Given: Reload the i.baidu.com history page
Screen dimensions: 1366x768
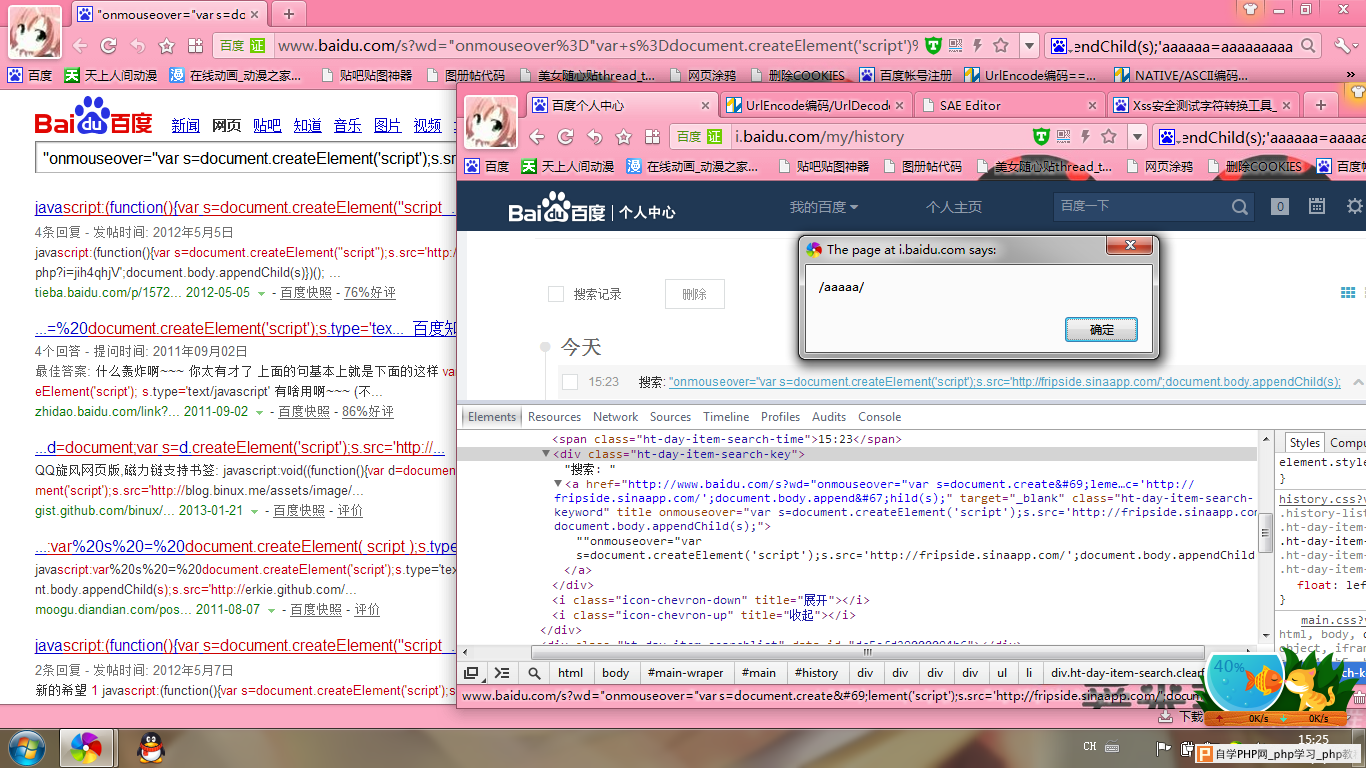Looking at the screenshot, I should click(566, 137).
